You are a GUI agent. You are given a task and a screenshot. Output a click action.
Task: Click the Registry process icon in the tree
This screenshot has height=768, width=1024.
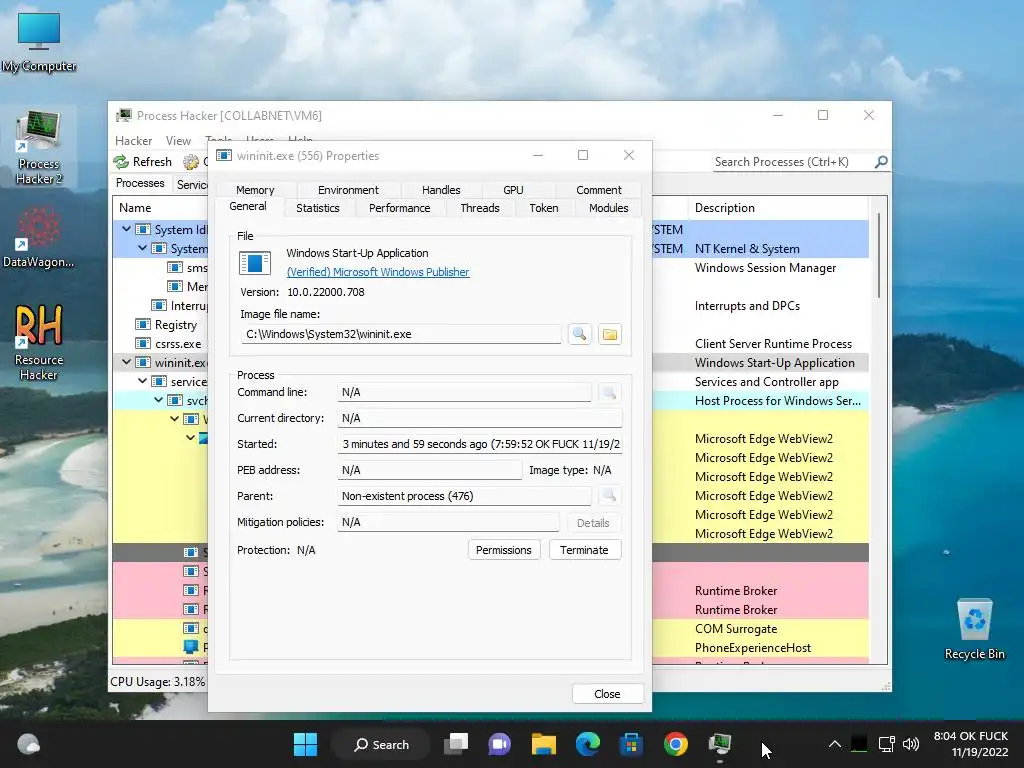tap(142, 325)
